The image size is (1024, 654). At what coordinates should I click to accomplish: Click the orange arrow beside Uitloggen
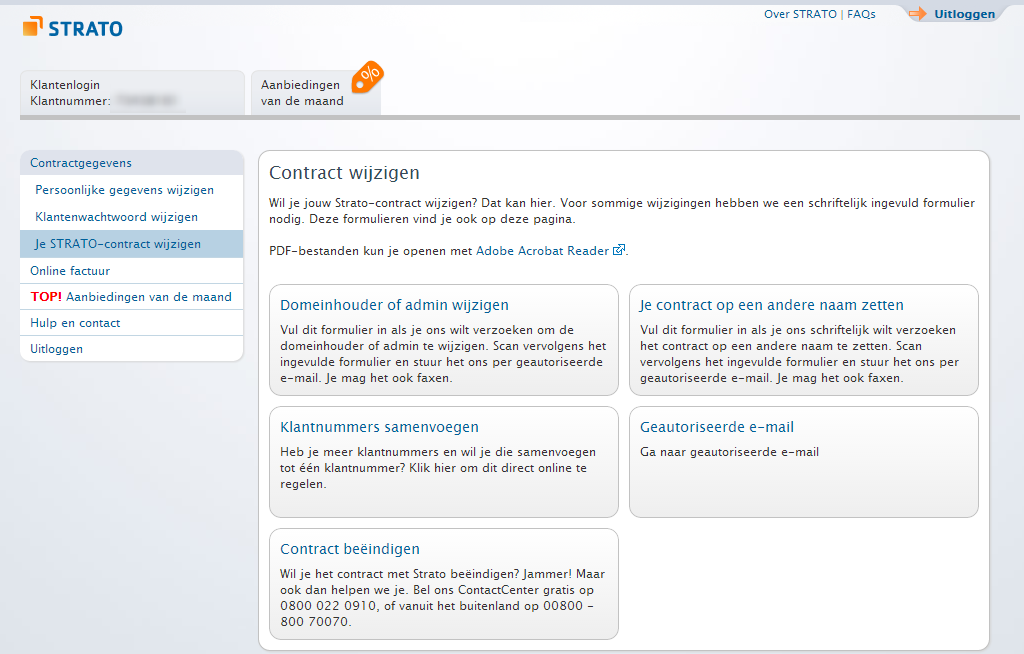coord(917,14)
